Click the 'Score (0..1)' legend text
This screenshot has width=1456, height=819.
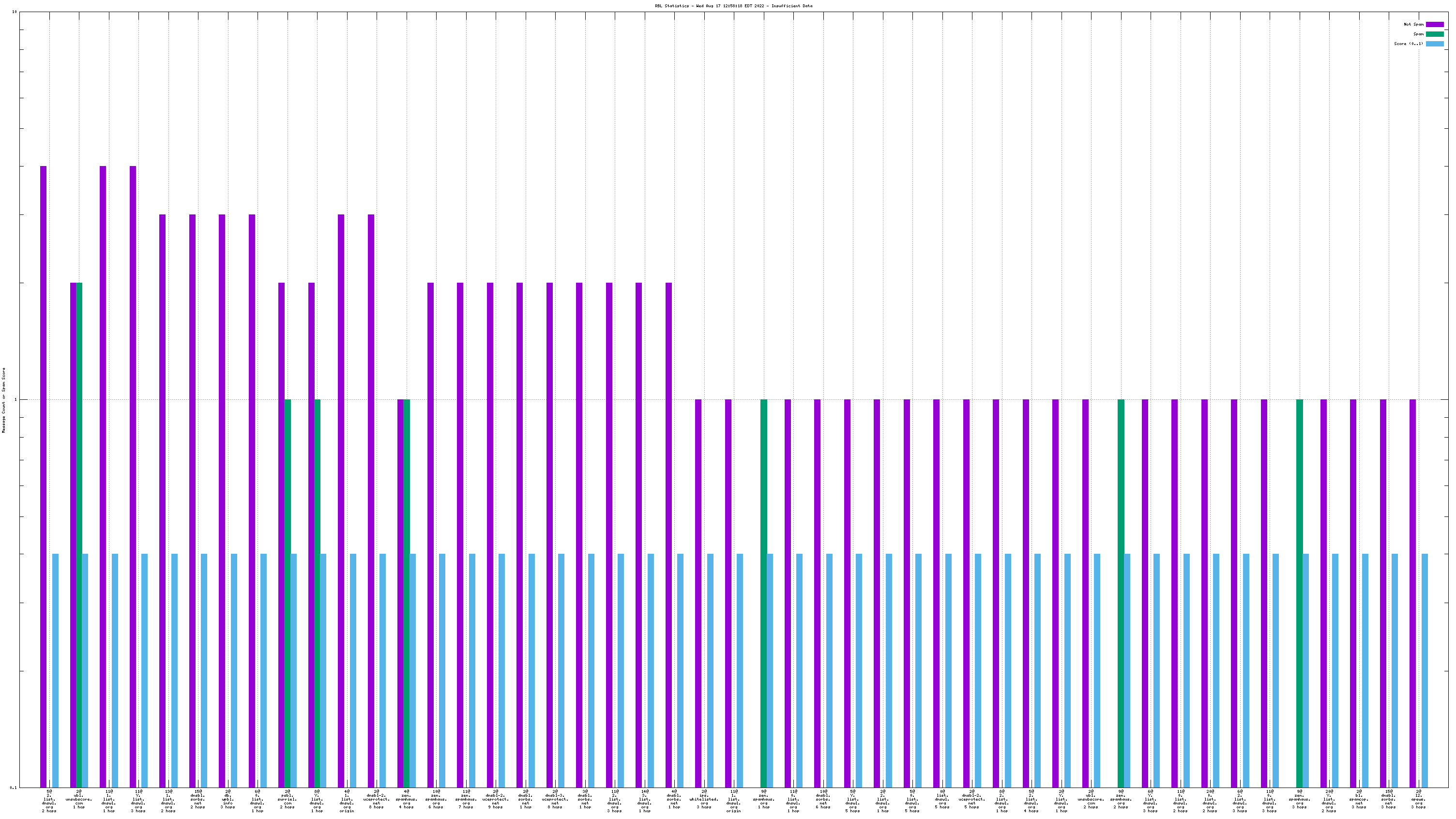click(x=1408, y=44)
